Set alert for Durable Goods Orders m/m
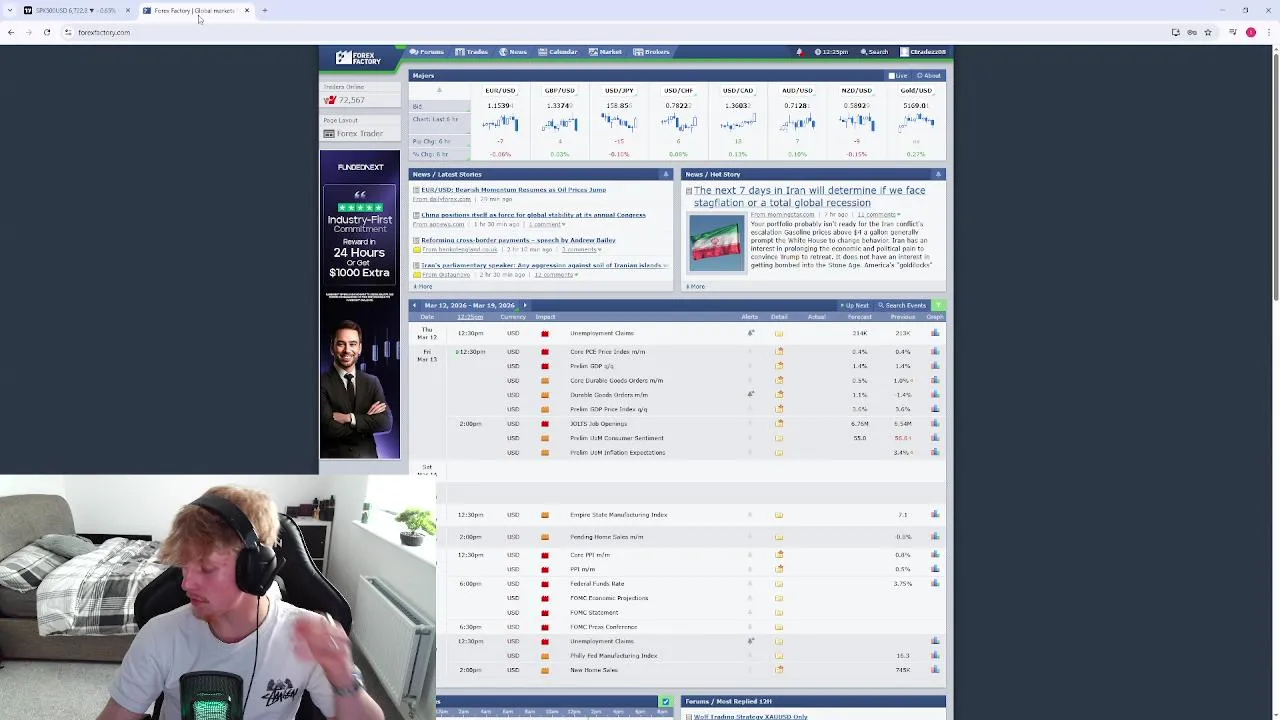 [750, 395]
